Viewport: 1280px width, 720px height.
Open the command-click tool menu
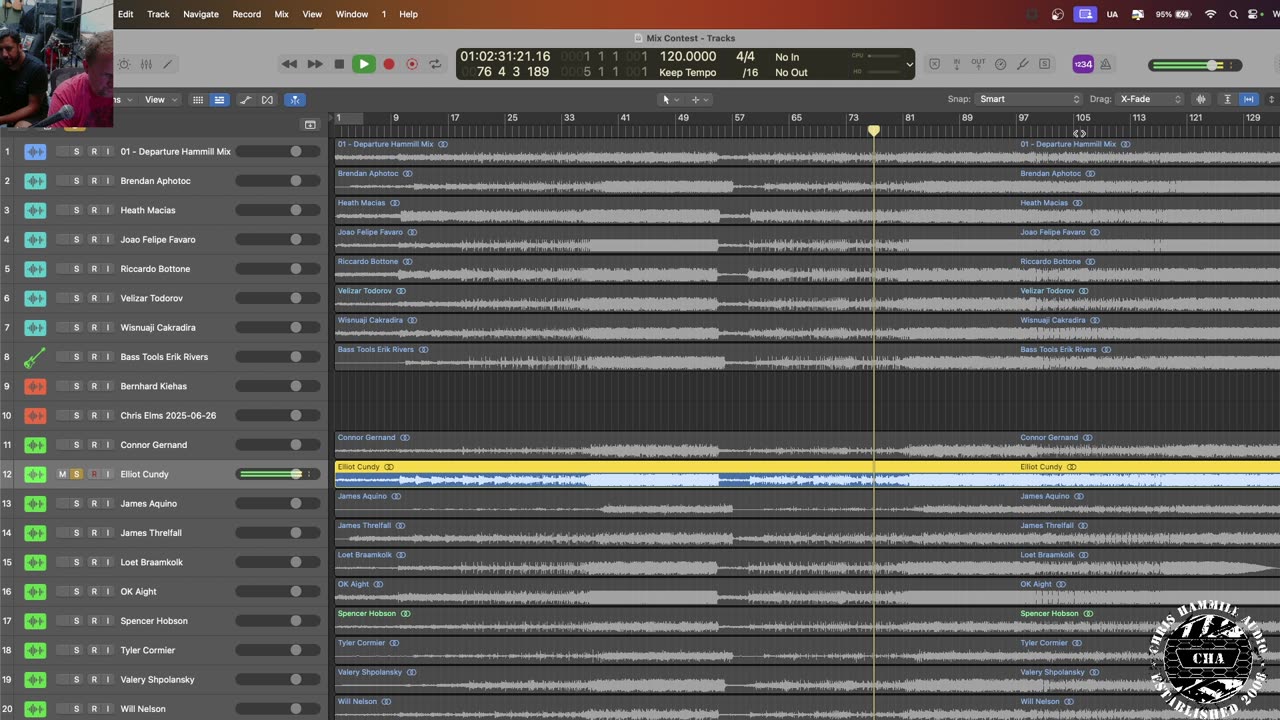pos(699,99)
